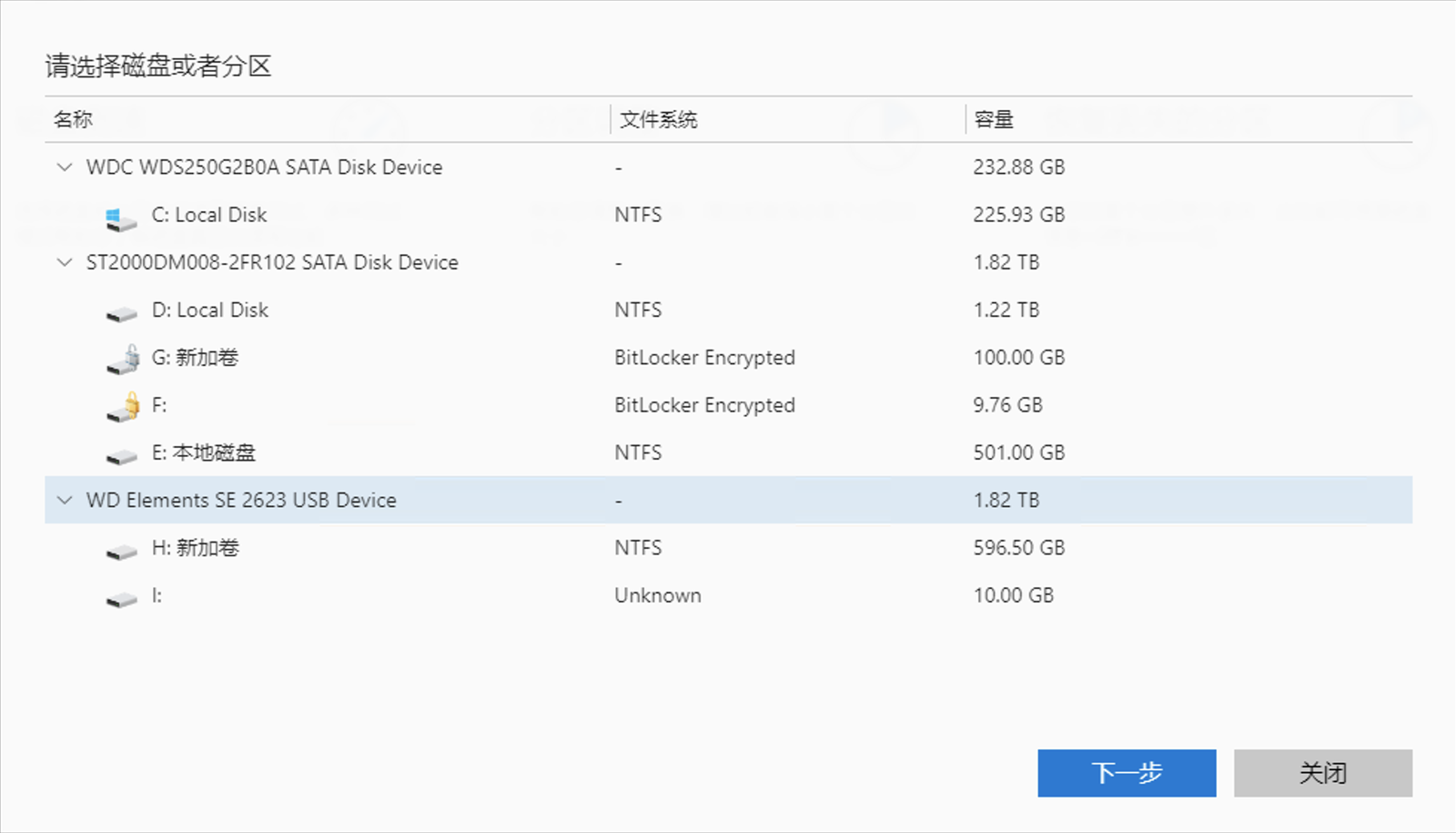
Task: Click NTFS in the D: Local Disk row
Action: point(638,310)
